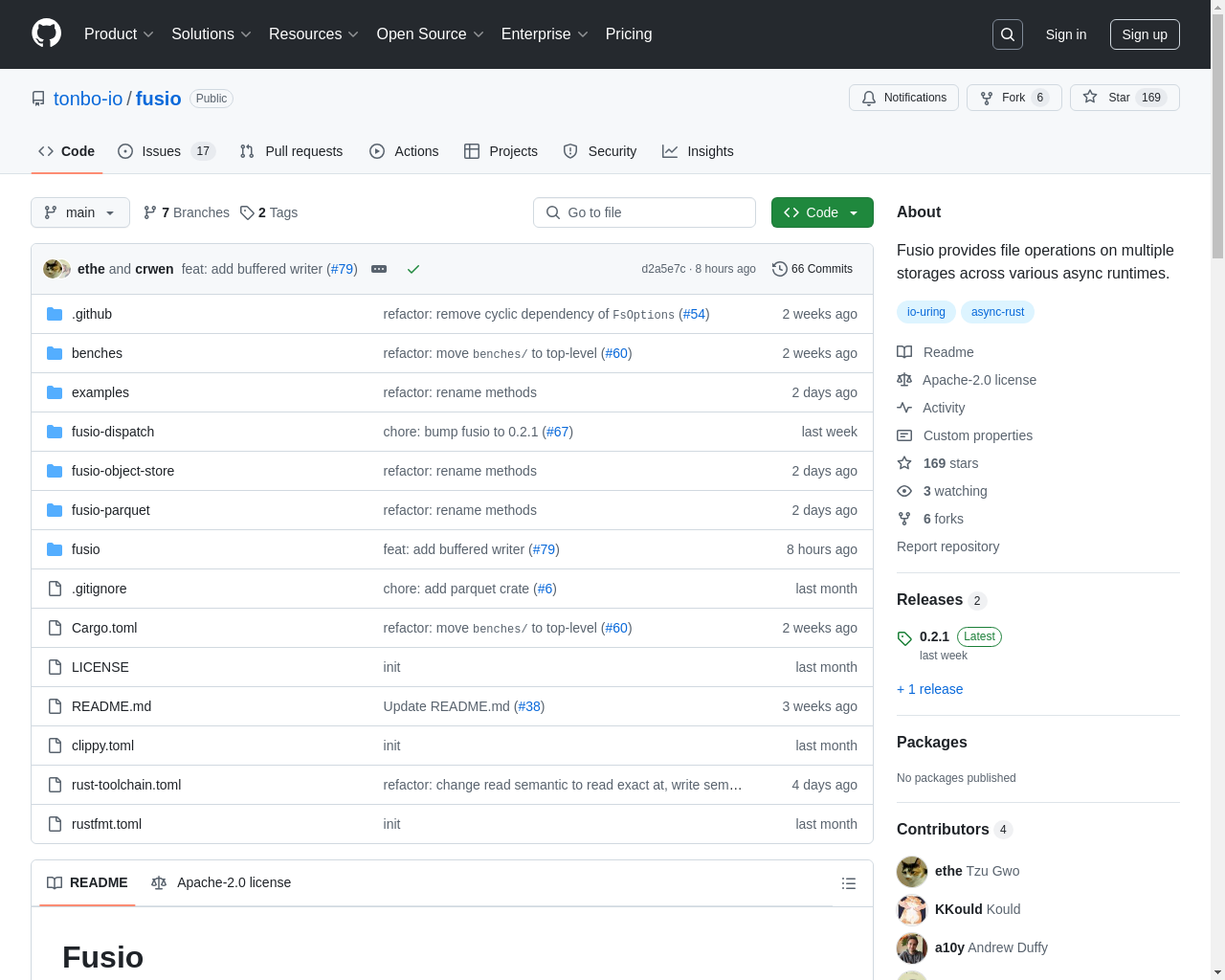This screenshot has height=980, width=1225.
Task: Click the pulse icon beside Activity
Action: (x=904, y=408)
